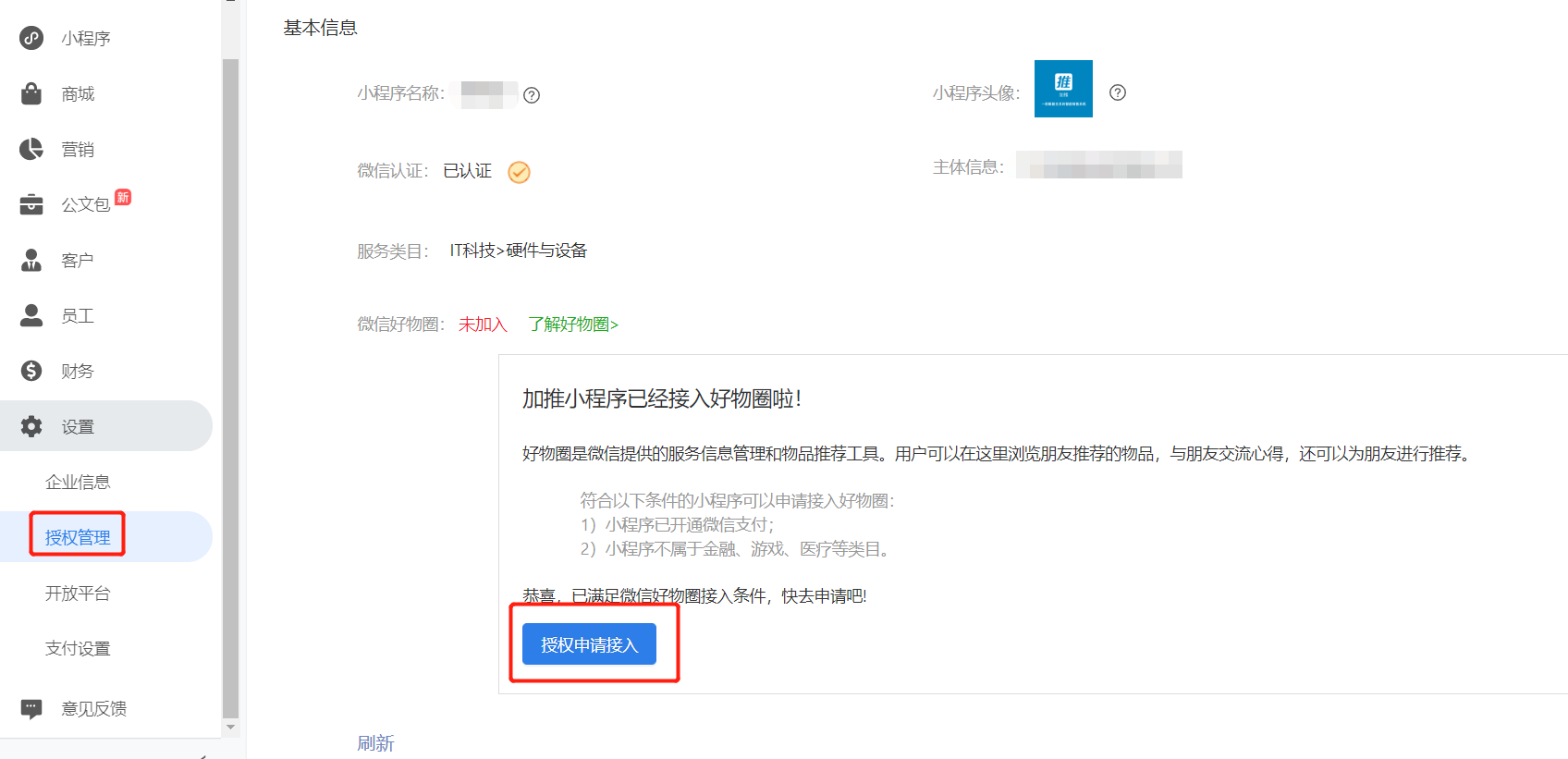The width and height of the screenshot is (1568, 759).
Task: Select 授权管理 submenu item
Action: 78,537
